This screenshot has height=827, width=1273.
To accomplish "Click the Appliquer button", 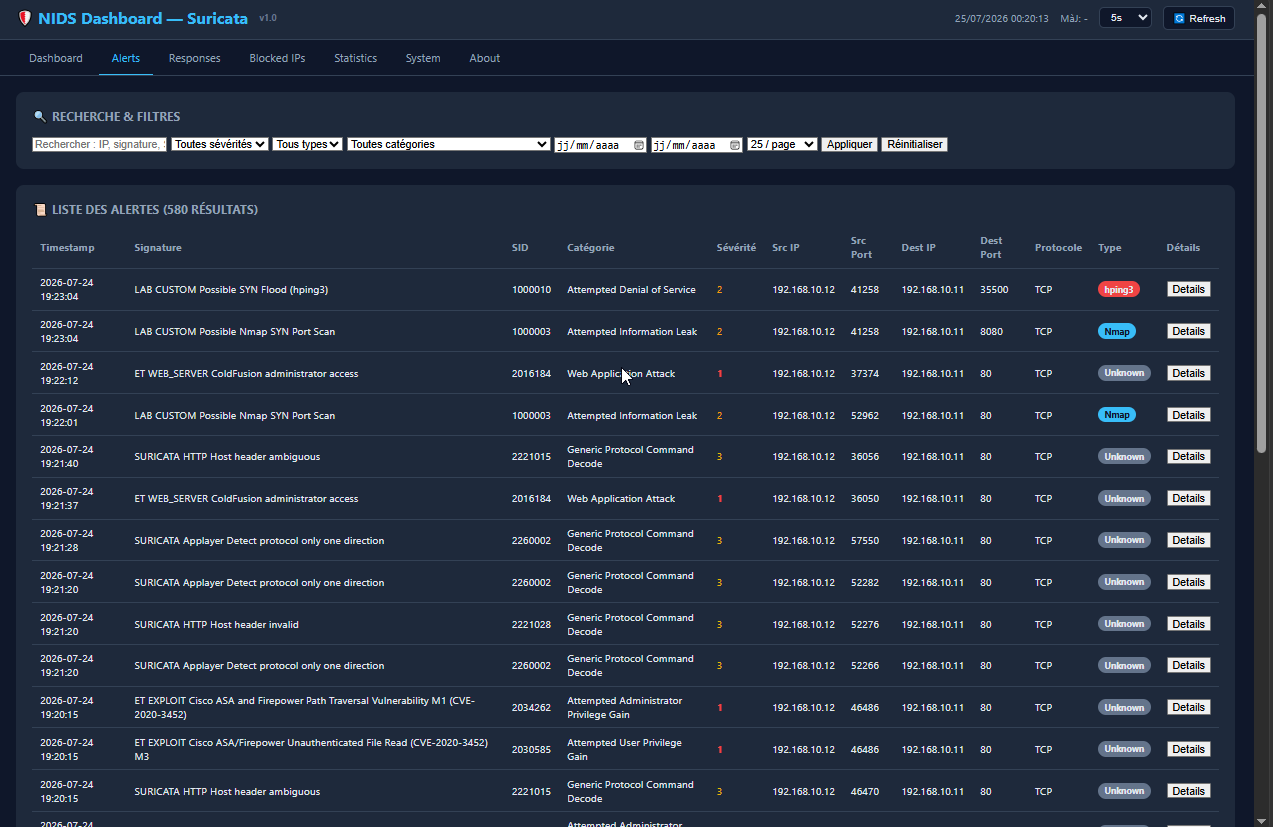I will click(850, 144).
